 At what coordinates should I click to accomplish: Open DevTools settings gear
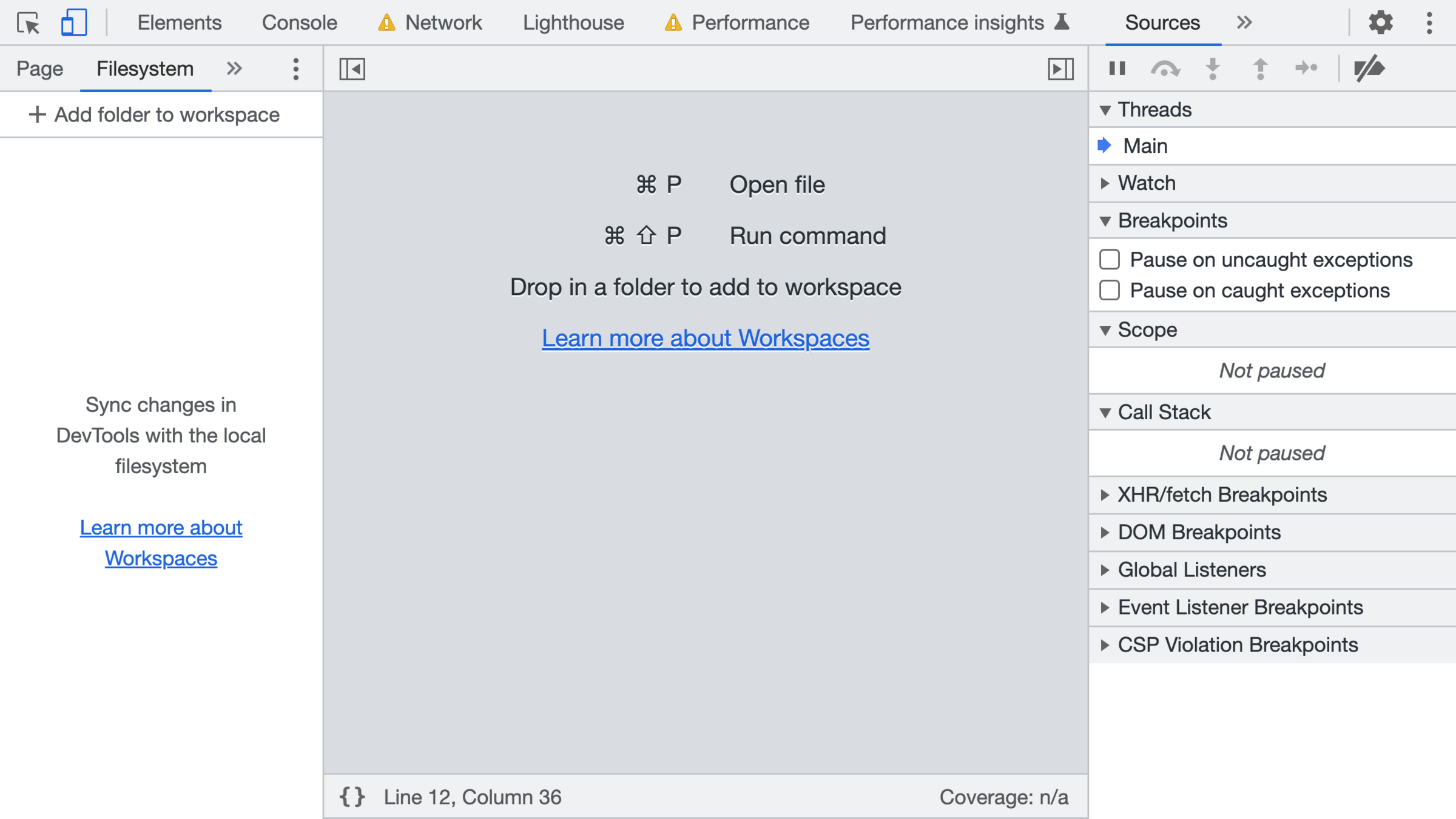tap(1380, 23)
